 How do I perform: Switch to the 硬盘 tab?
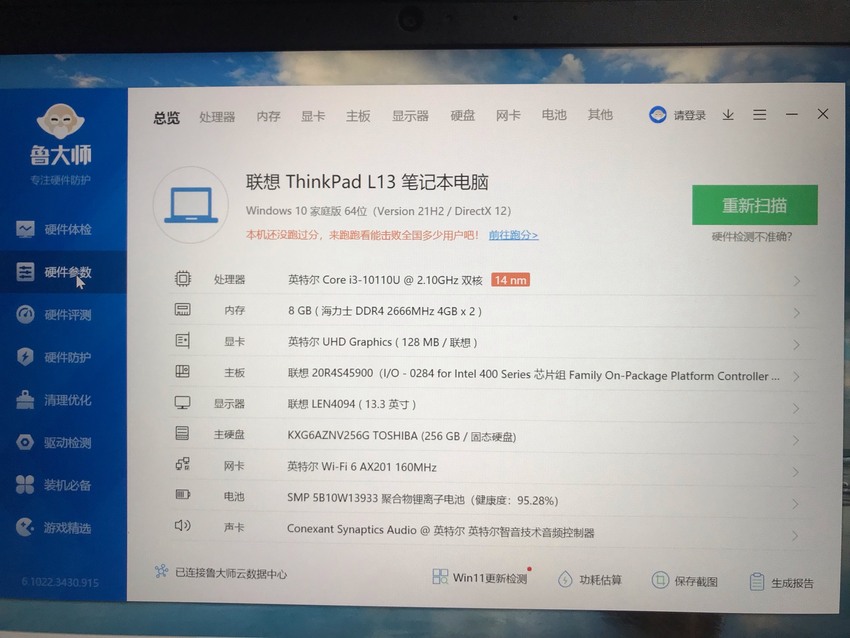pos(462,115)
